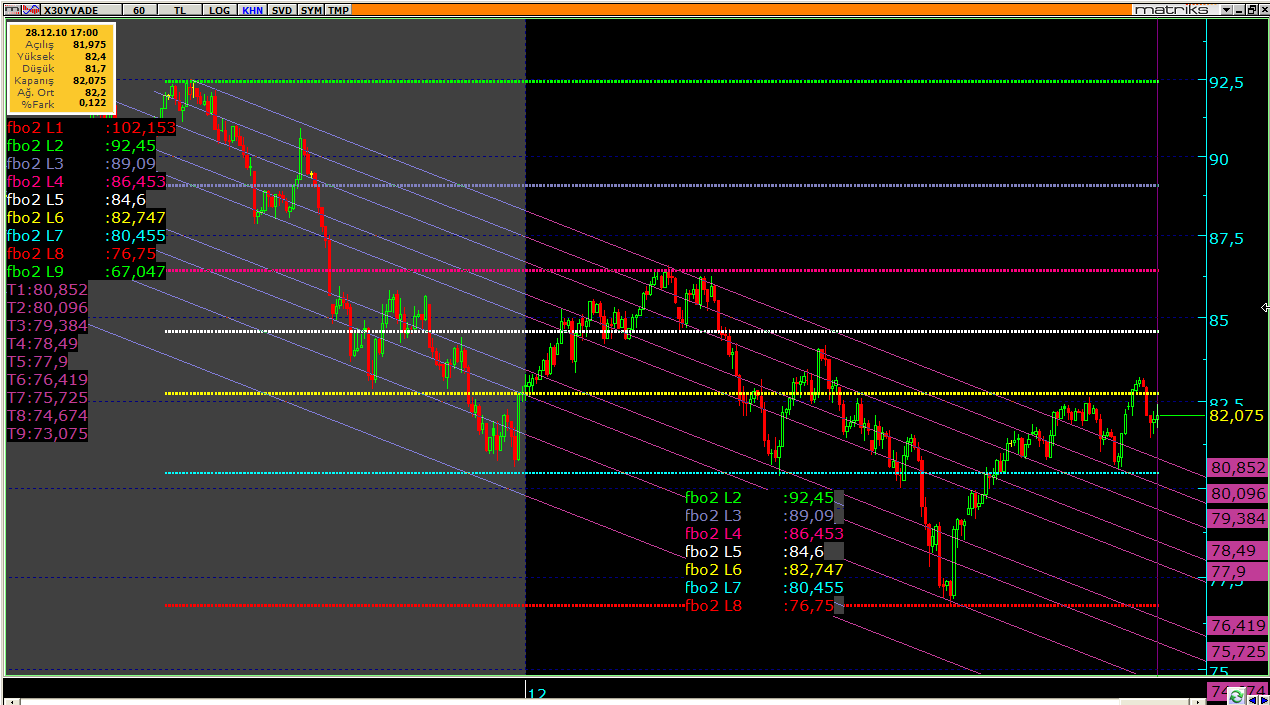Toggle the KHN button

pyautogui.click(x=253, y=9)
